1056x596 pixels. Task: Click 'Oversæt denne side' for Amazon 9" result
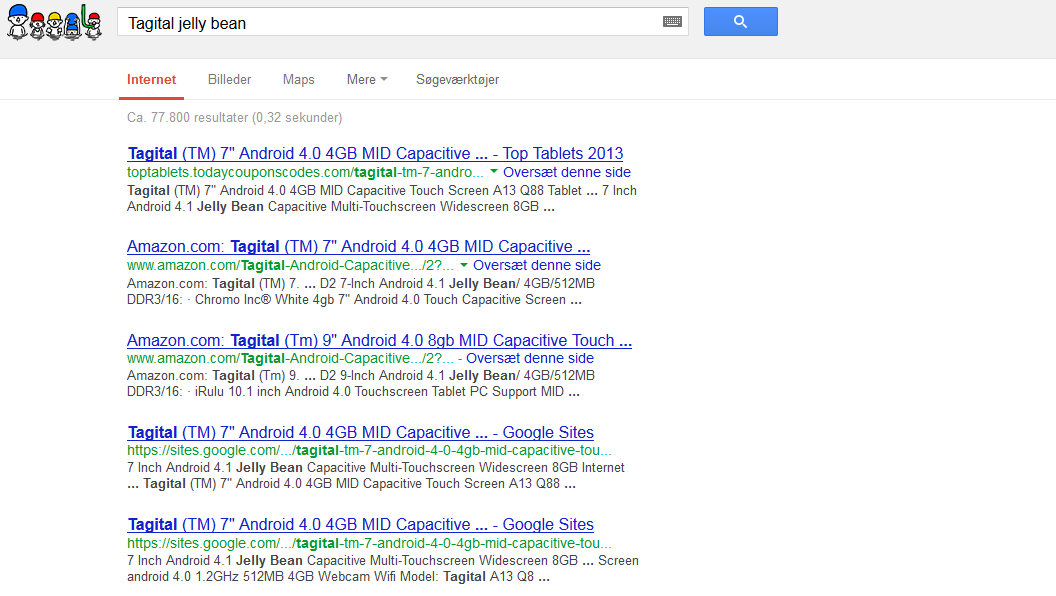[530, 358]
